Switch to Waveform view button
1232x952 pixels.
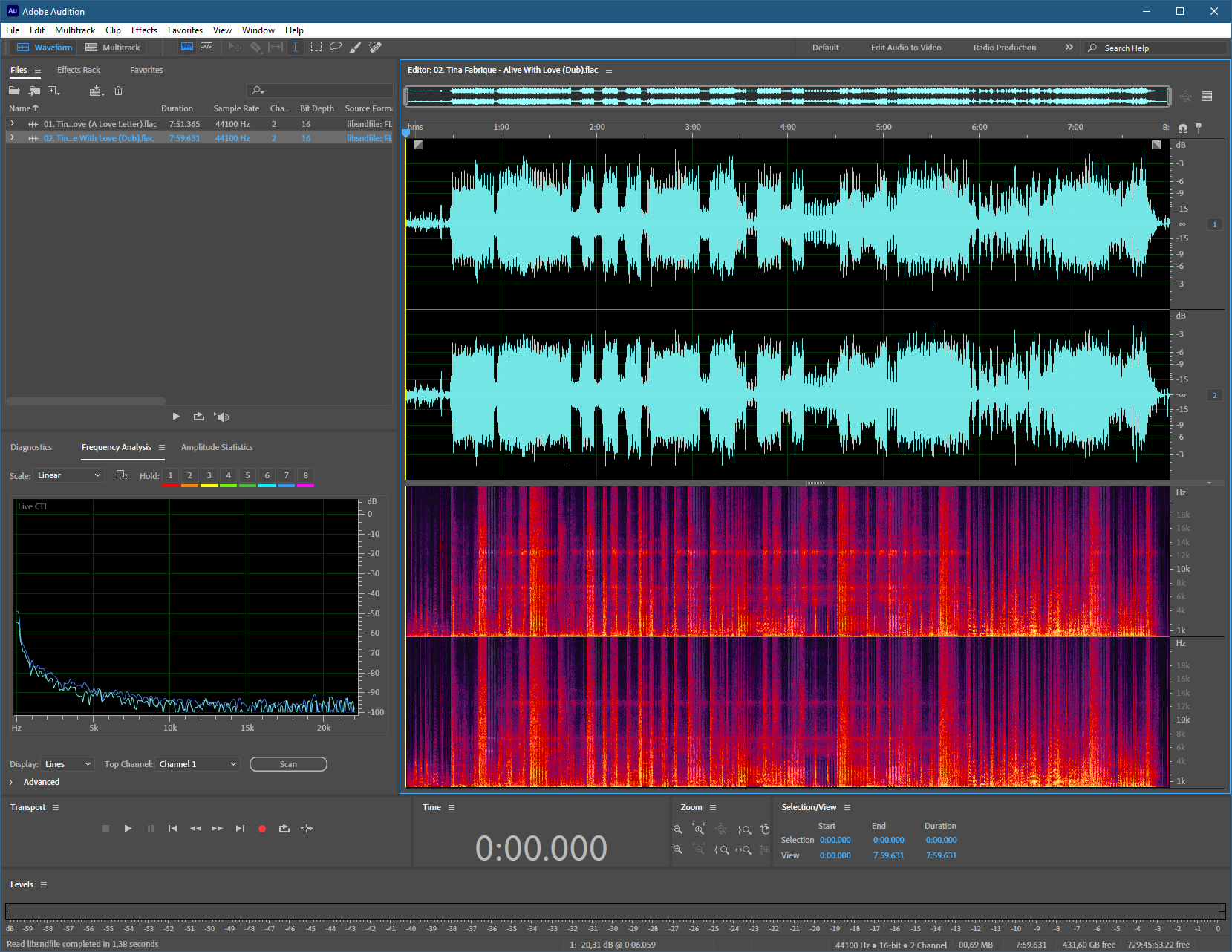[x=45, y=48]
